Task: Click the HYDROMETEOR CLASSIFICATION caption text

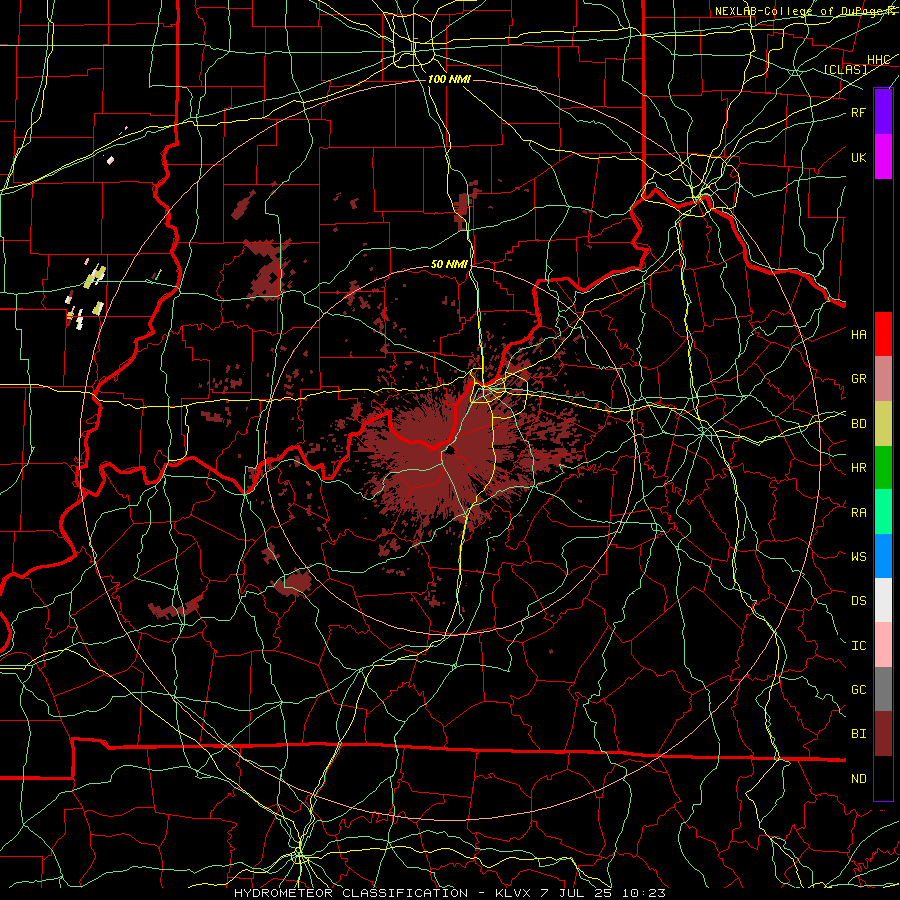Action: (351, 893)
